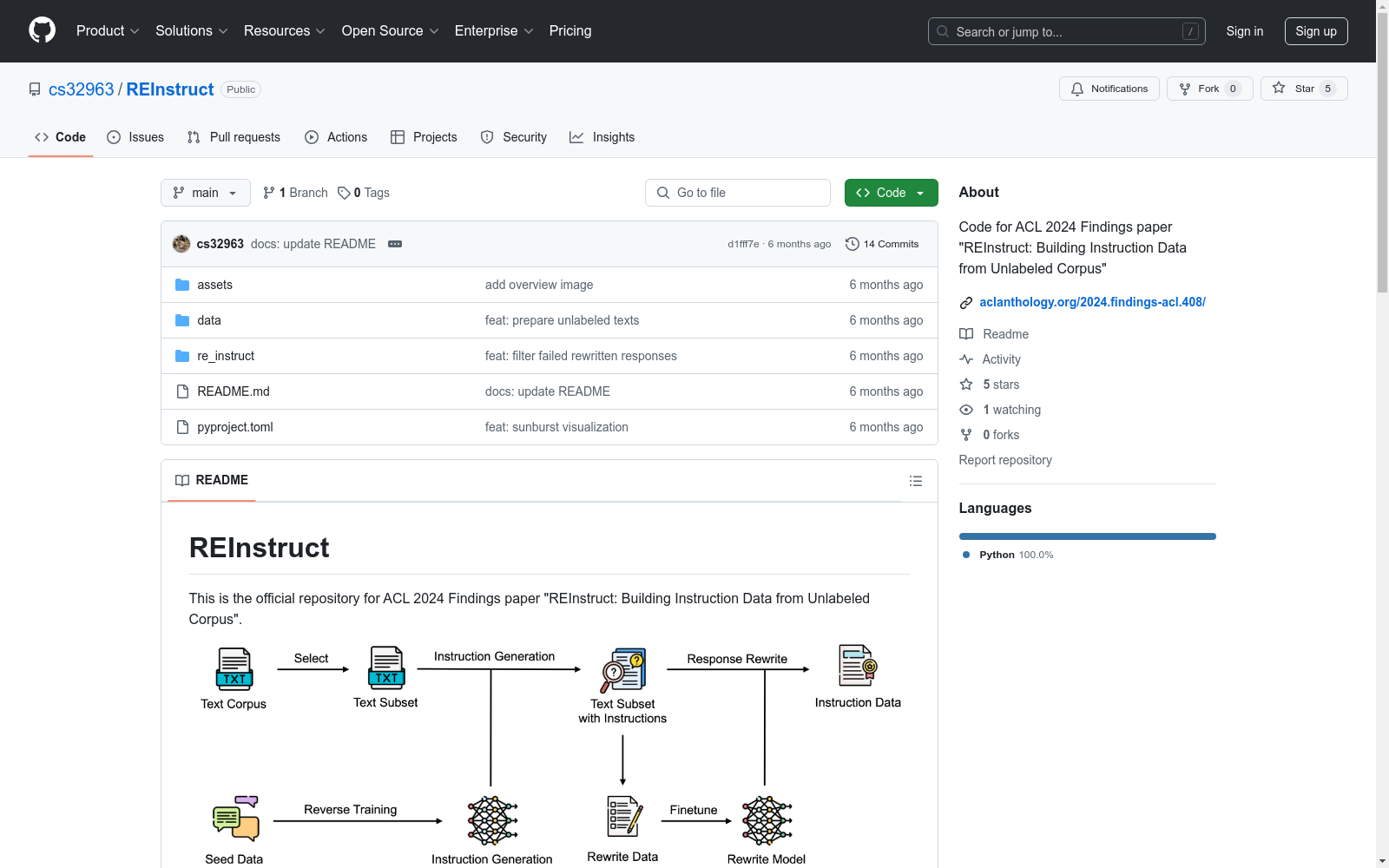This screenshot has height=868, width=1389.
Task: Click the cs32963 commit author avatar
Action: pos(181,244)
